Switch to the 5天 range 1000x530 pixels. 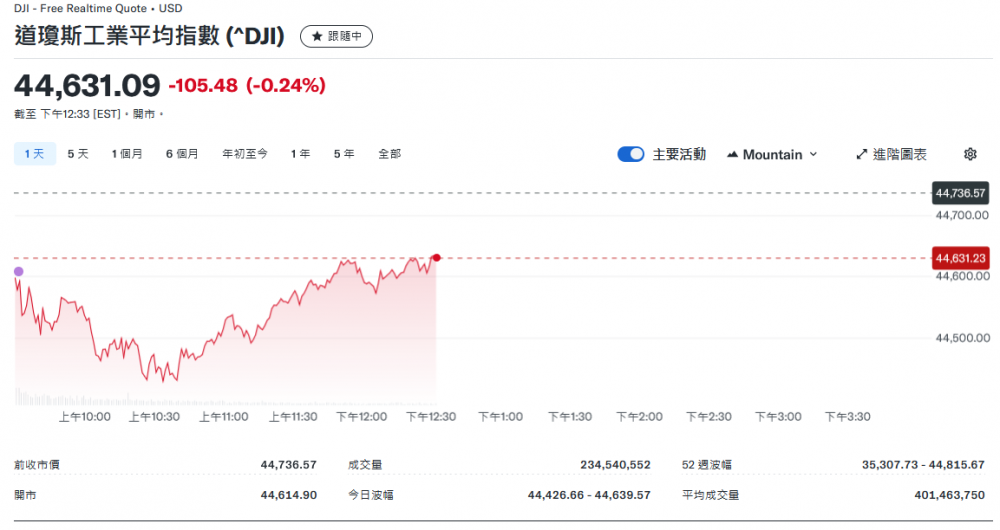pos(78,154)
